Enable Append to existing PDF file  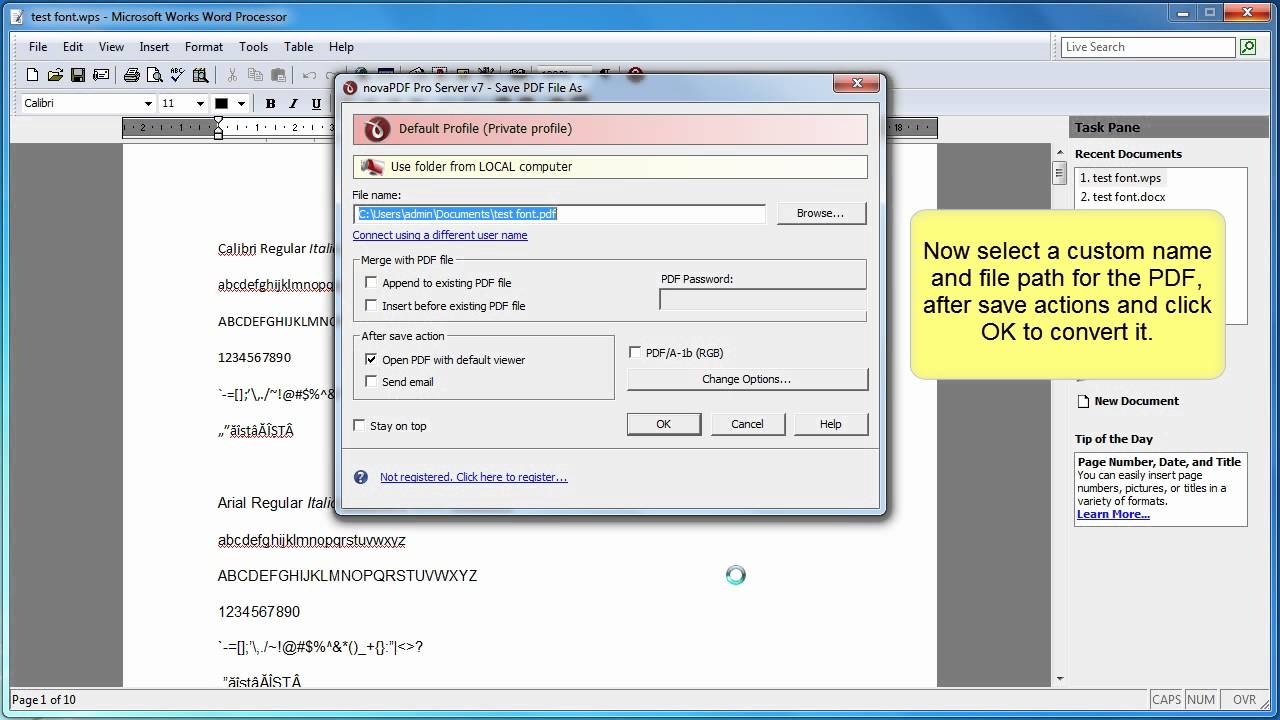coord(371,283)
